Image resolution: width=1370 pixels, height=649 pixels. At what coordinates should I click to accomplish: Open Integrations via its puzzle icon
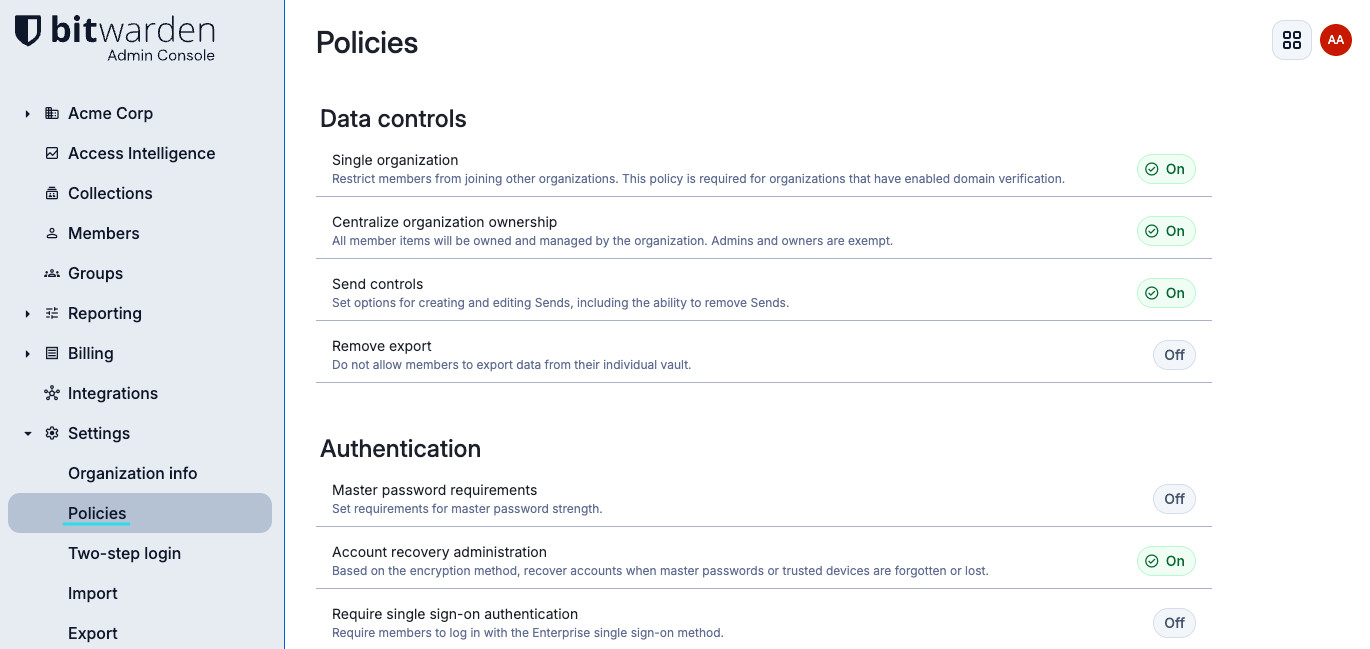pyautogui.click(x=51, y=393)
